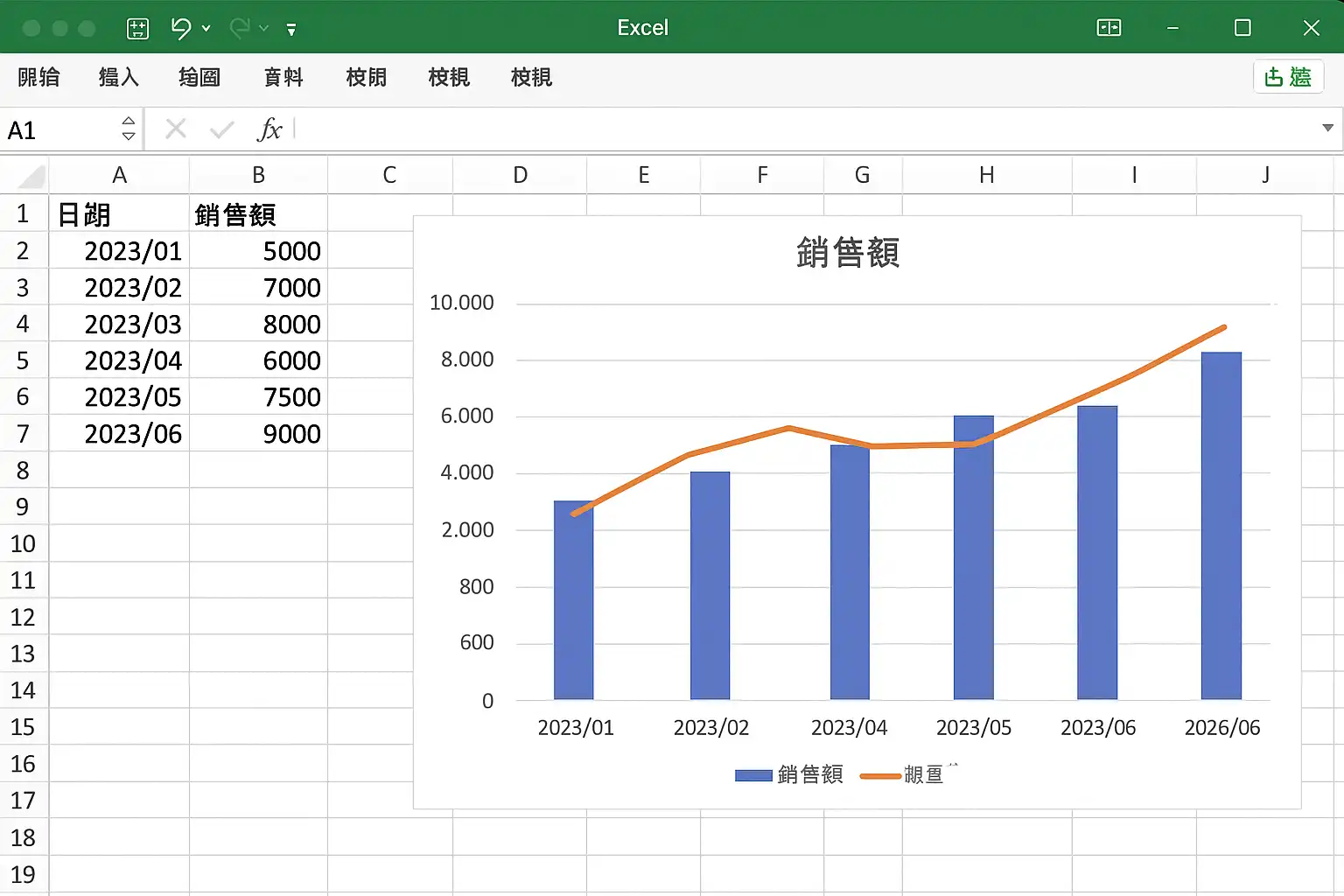Click the select-all corner triangle

coord(31,177)
